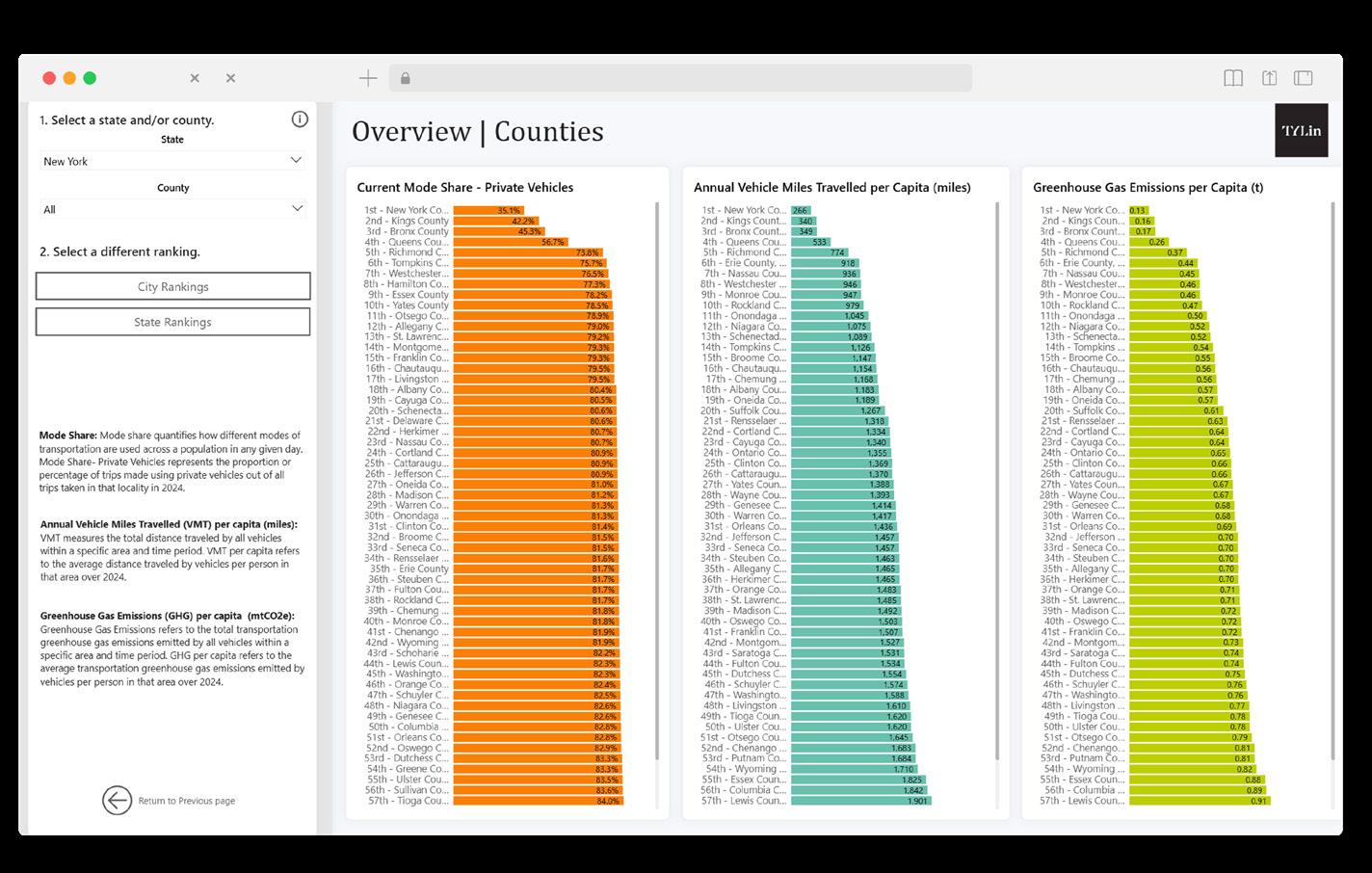Close the first browser tab
The width and height of the screenshot is (1372, 873).
[195, 78]
